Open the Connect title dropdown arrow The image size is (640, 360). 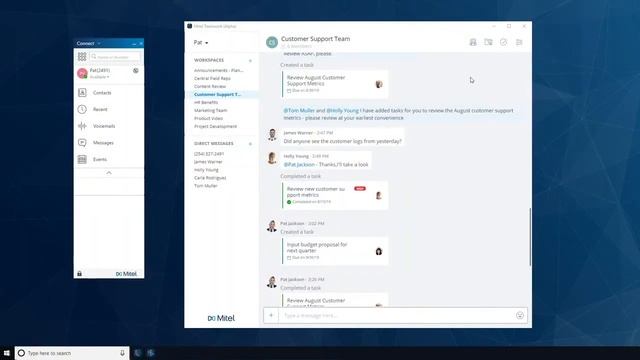99,43
